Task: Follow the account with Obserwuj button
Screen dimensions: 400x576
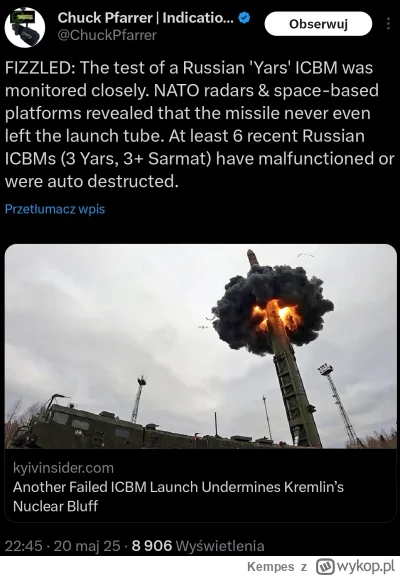Action: (x=318, y=24)
